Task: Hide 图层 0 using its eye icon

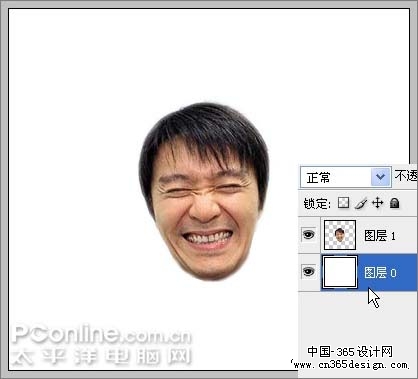Action: pyautogui.click(x=308, y=272)
